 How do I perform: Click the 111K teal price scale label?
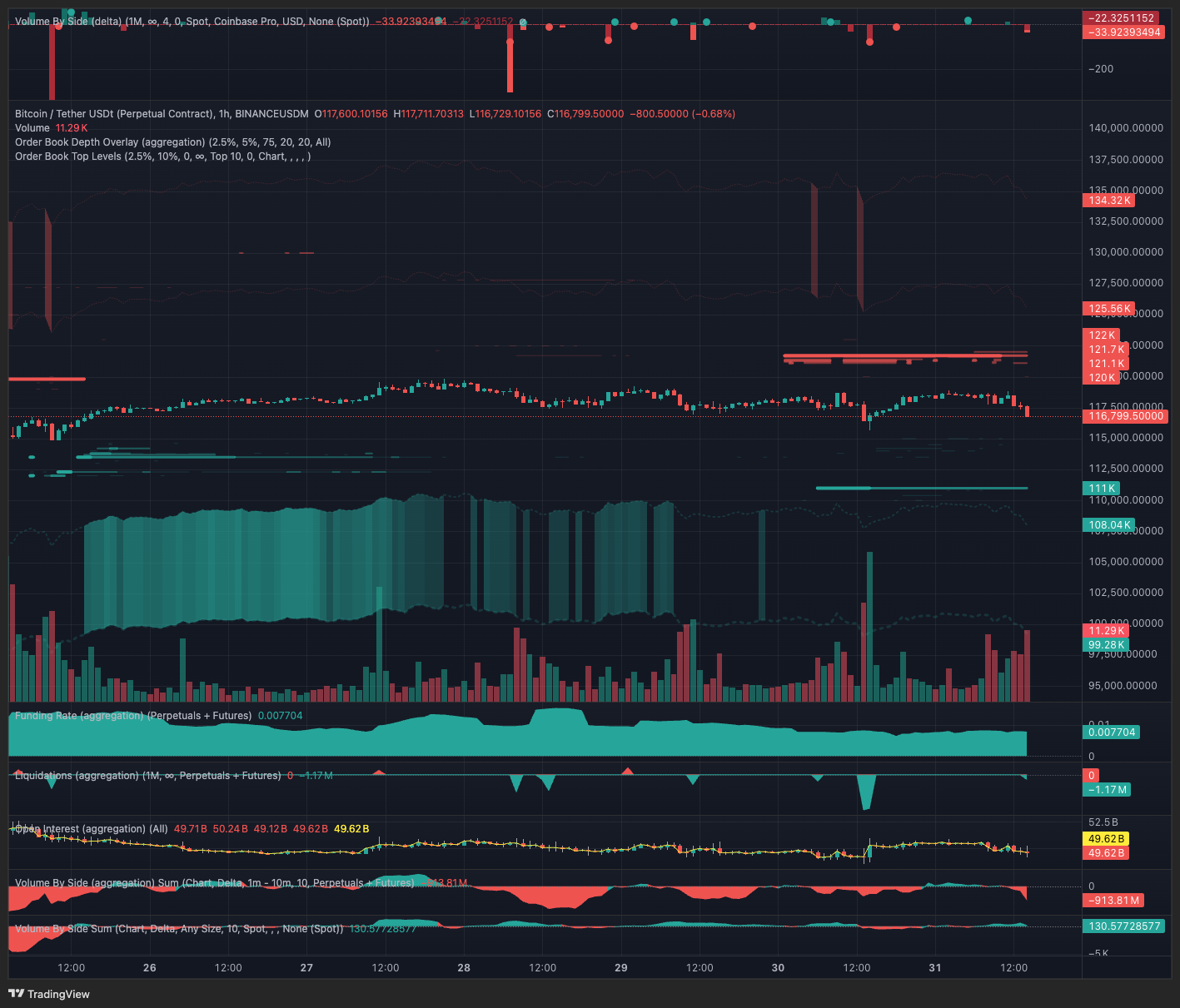[x=1101, y=489]
